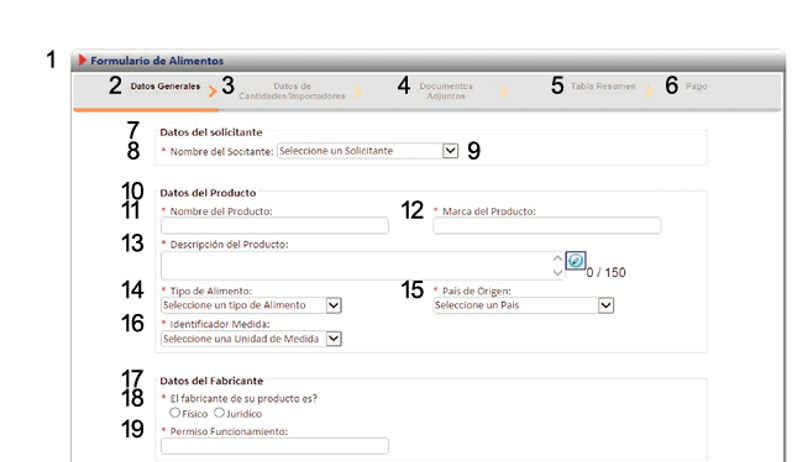This screenshot has height=462, width=810.
Task: Click the Permiso Funcionamiento input field
Action: [274, 446]
